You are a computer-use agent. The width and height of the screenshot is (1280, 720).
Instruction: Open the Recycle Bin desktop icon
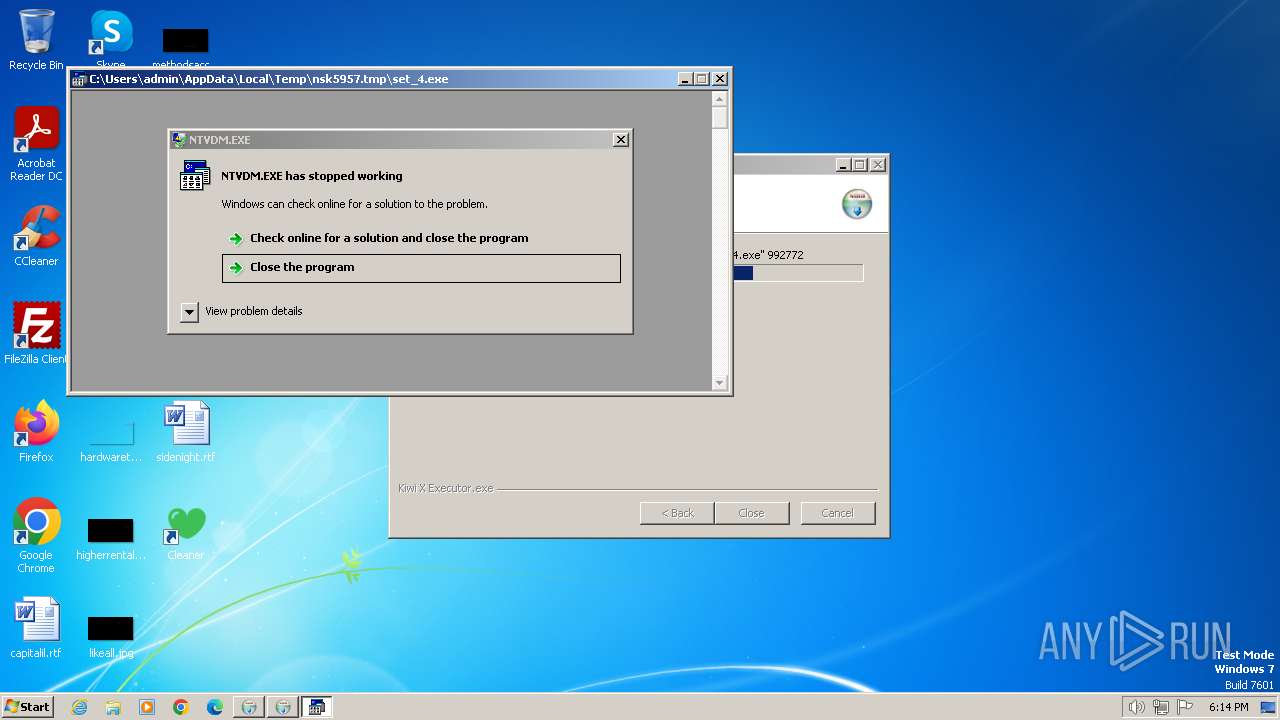click(x=36, y=40)
